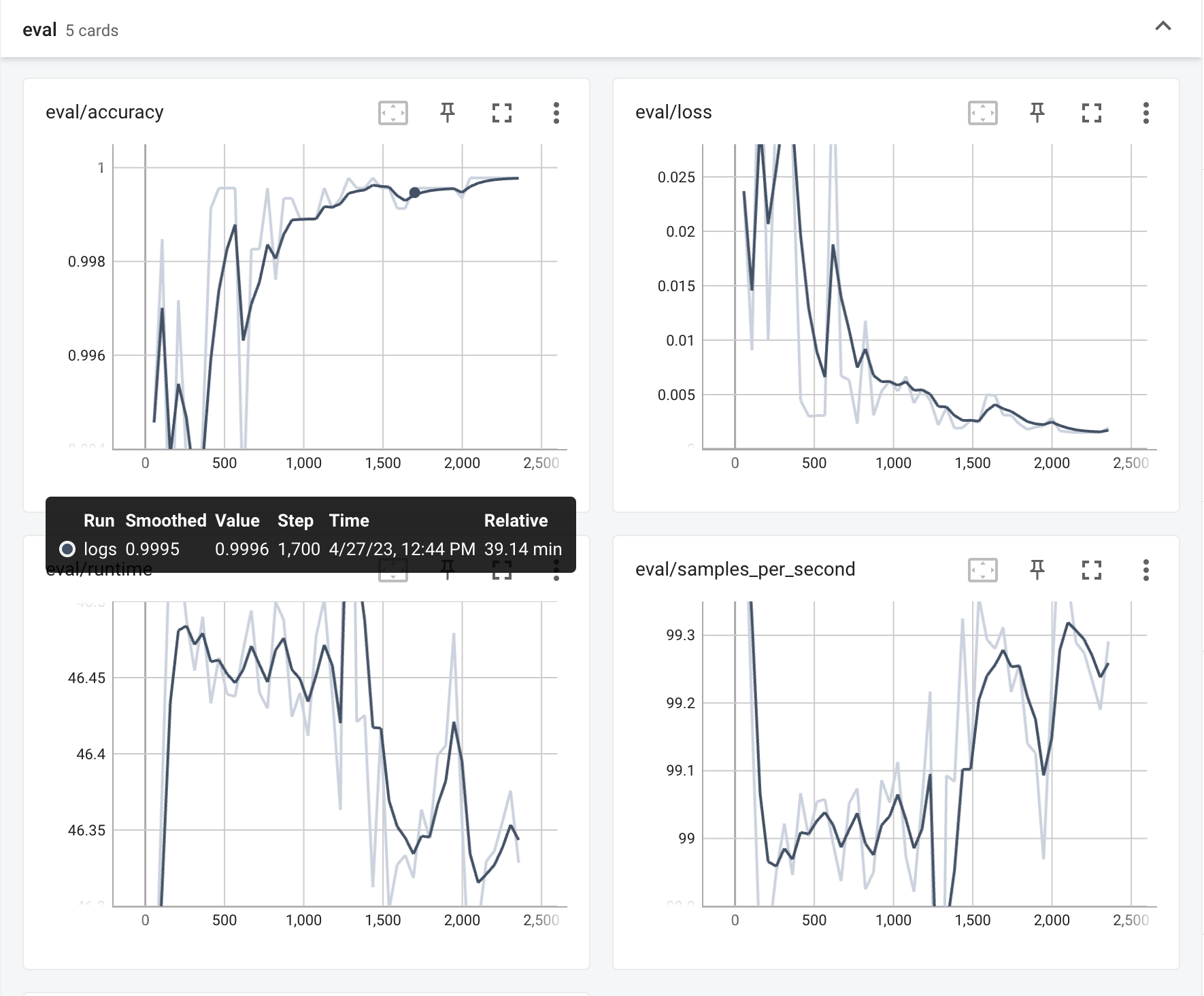Click the '39.14 min' relative time
The height and width of the screenshot is (996, 1204).
(x=523, y=549)
